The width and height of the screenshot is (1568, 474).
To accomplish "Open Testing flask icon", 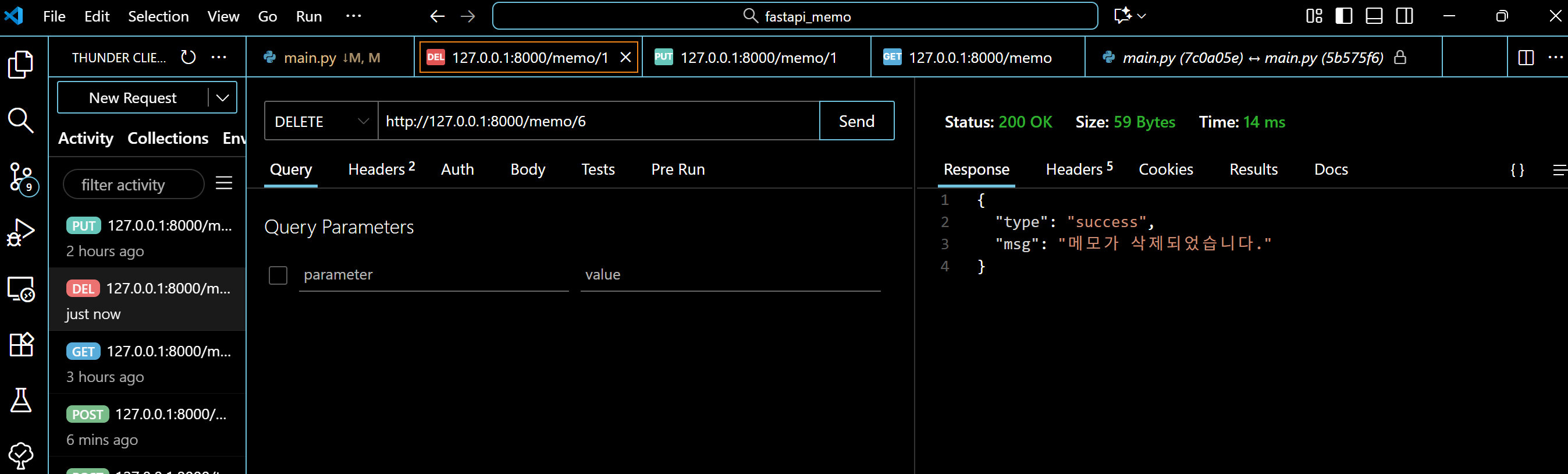I will tap(21, 400).
